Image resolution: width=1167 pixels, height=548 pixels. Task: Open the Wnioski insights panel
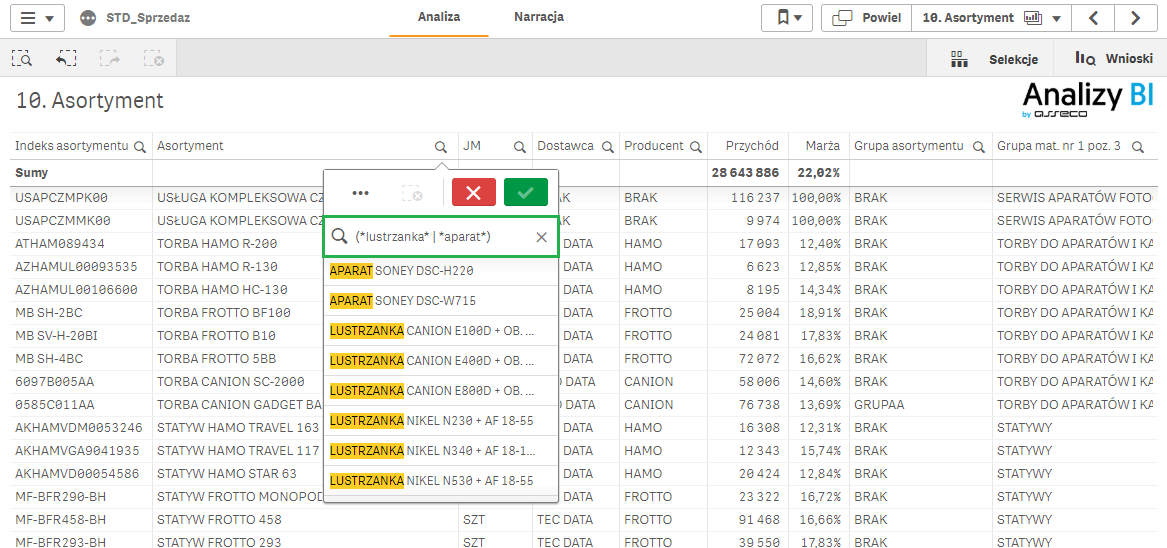pos(1113,59)
